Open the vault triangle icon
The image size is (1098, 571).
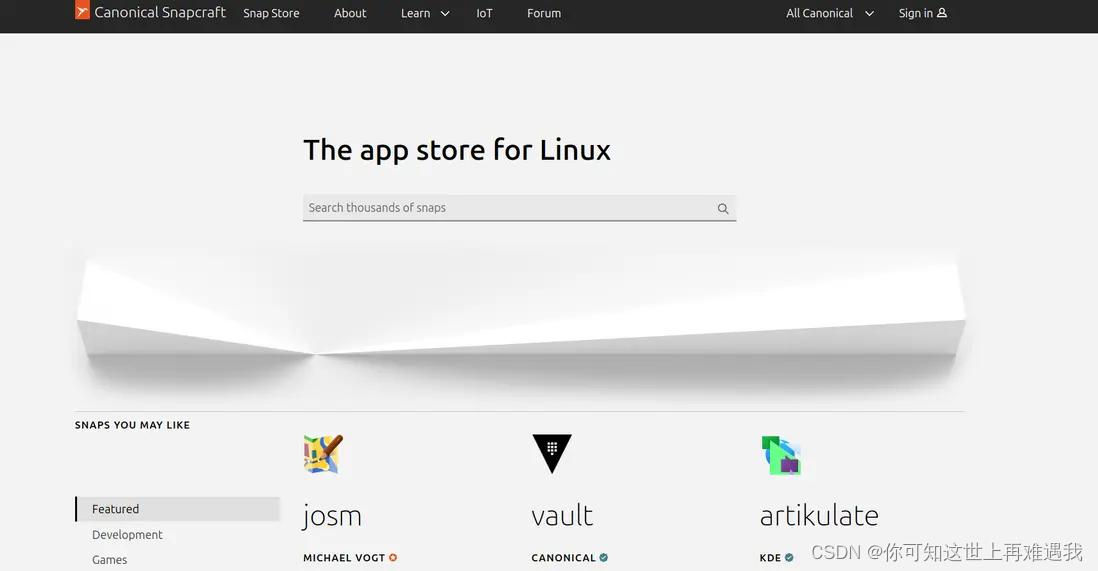click(x=552, y=454)
